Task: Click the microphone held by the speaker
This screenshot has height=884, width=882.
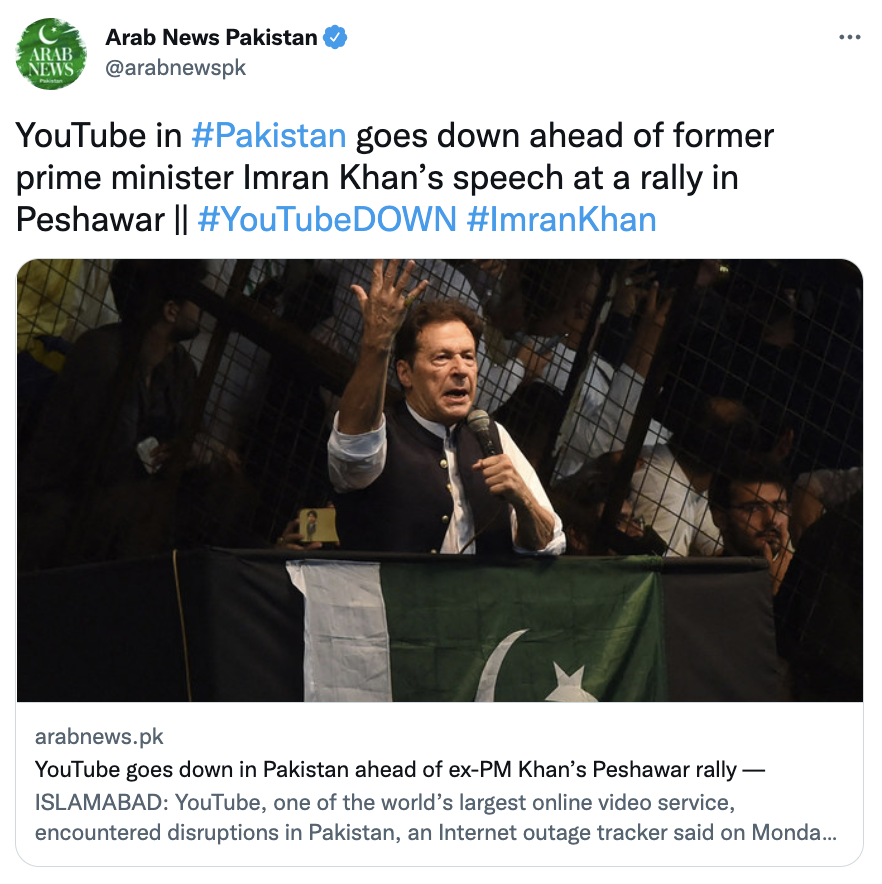Action: (482, 432)
